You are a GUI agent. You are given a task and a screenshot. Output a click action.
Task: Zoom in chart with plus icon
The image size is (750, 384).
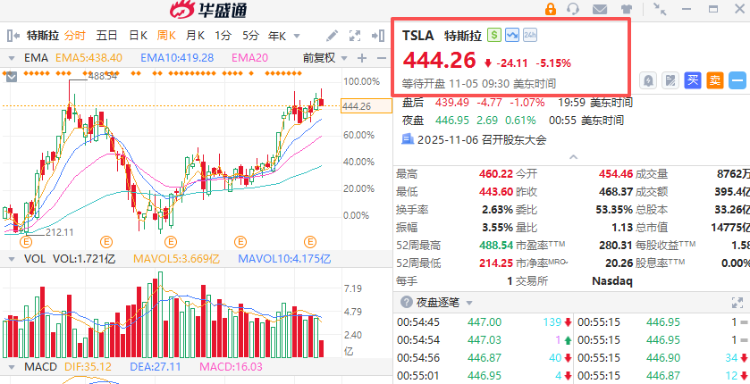click(362, 58)
